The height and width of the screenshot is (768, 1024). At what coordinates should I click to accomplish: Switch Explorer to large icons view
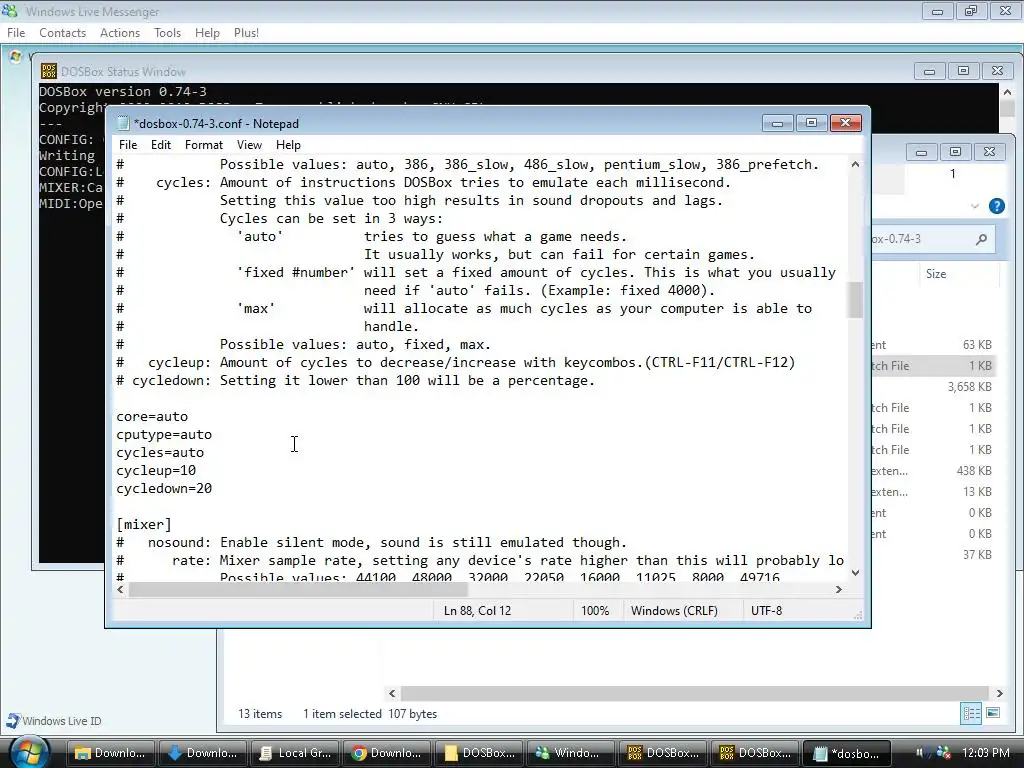993,713
